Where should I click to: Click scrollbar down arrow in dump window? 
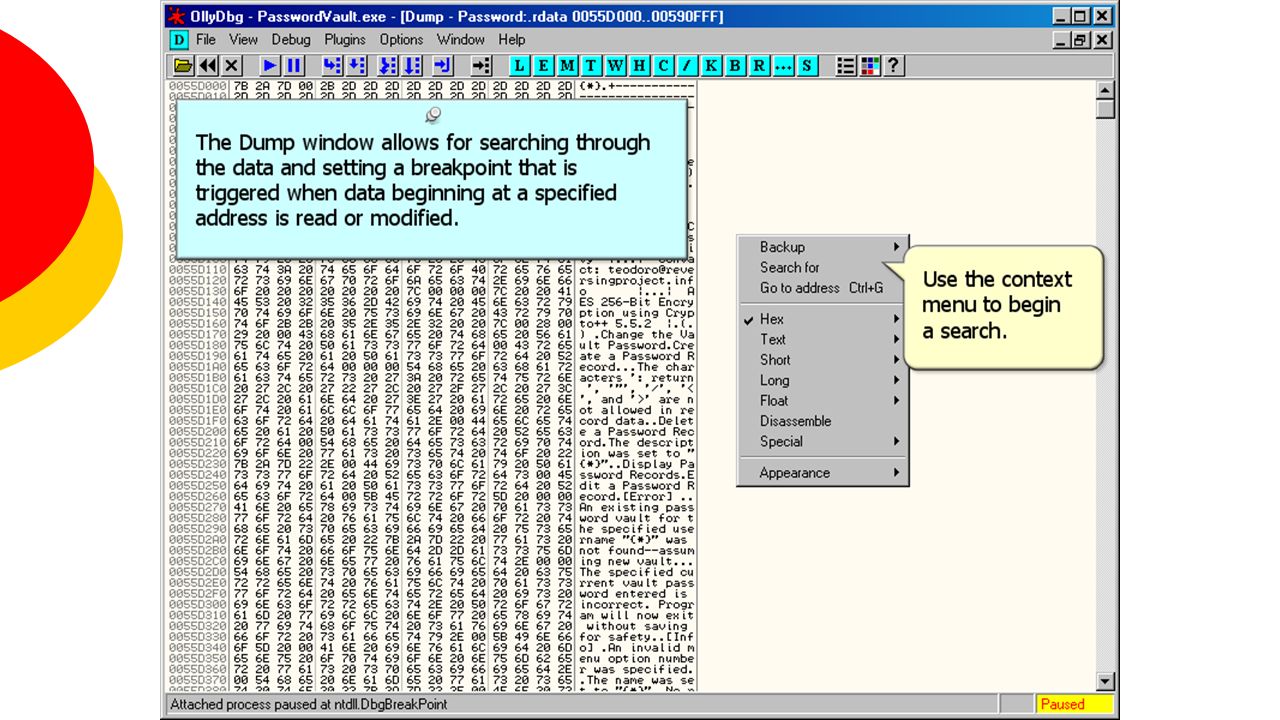click(x=1105, y=682)
